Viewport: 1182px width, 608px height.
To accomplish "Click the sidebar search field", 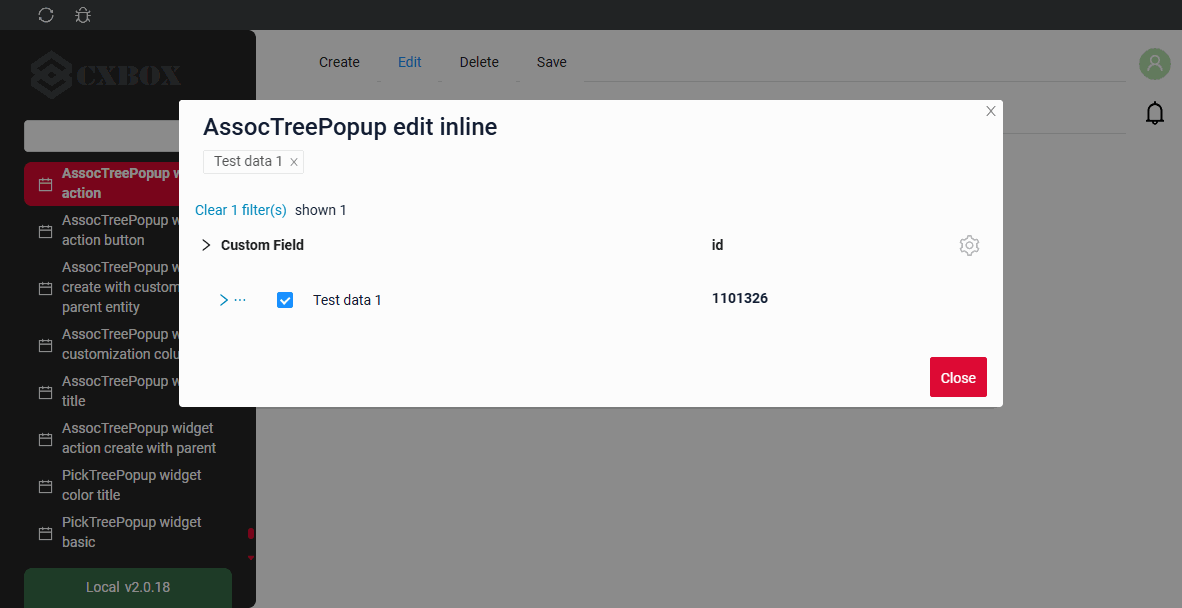I will tap(102, 136).
